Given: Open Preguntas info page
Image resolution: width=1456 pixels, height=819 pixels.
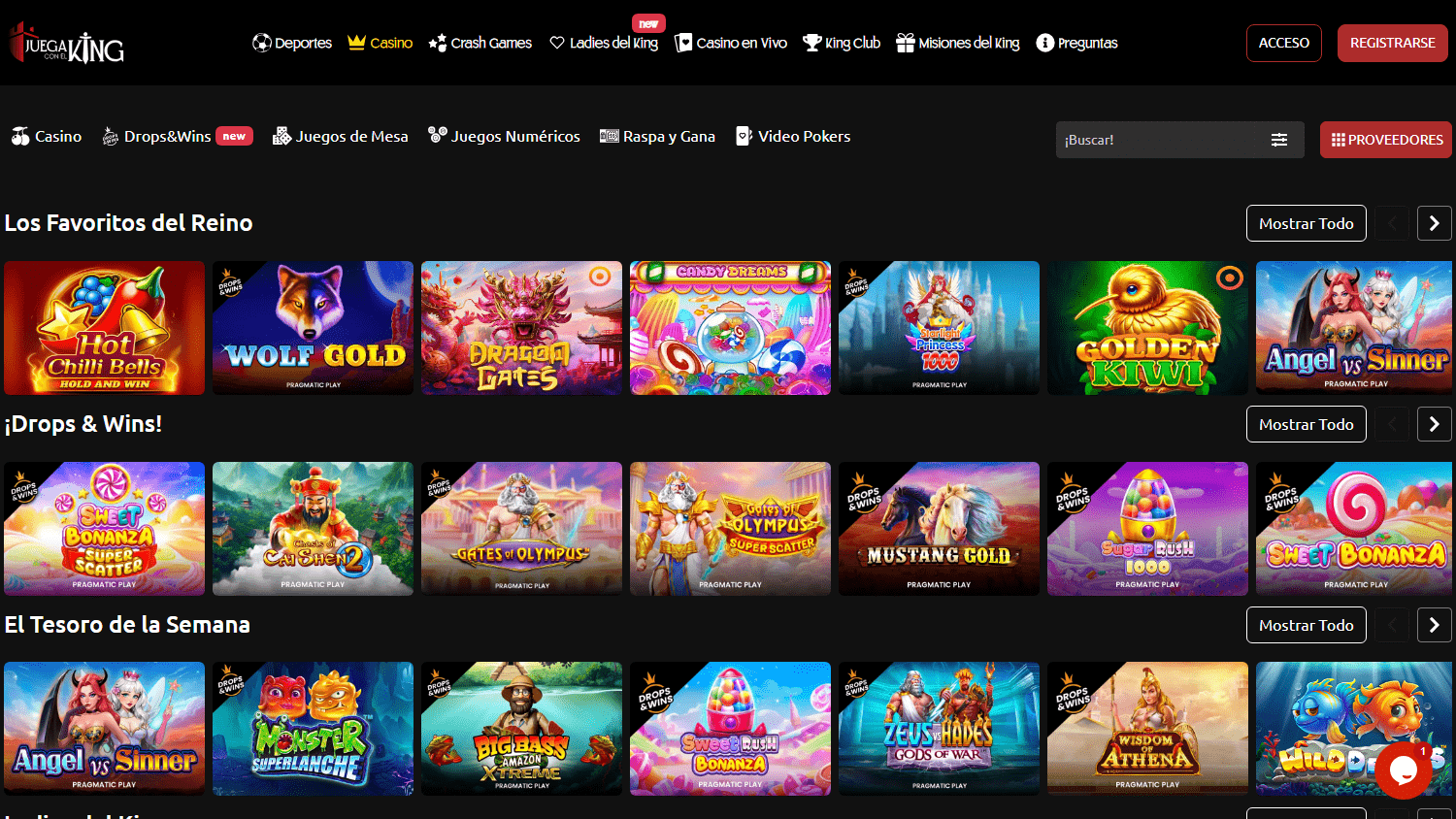Looking at the screenshot, I should [1077, 43].
